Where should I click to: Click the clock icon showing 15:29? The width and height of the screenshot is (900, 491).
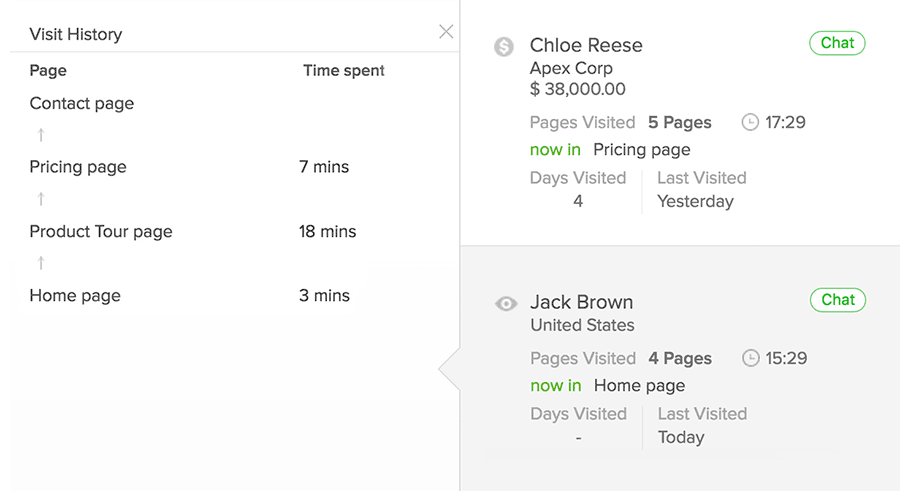coord(751,358)
